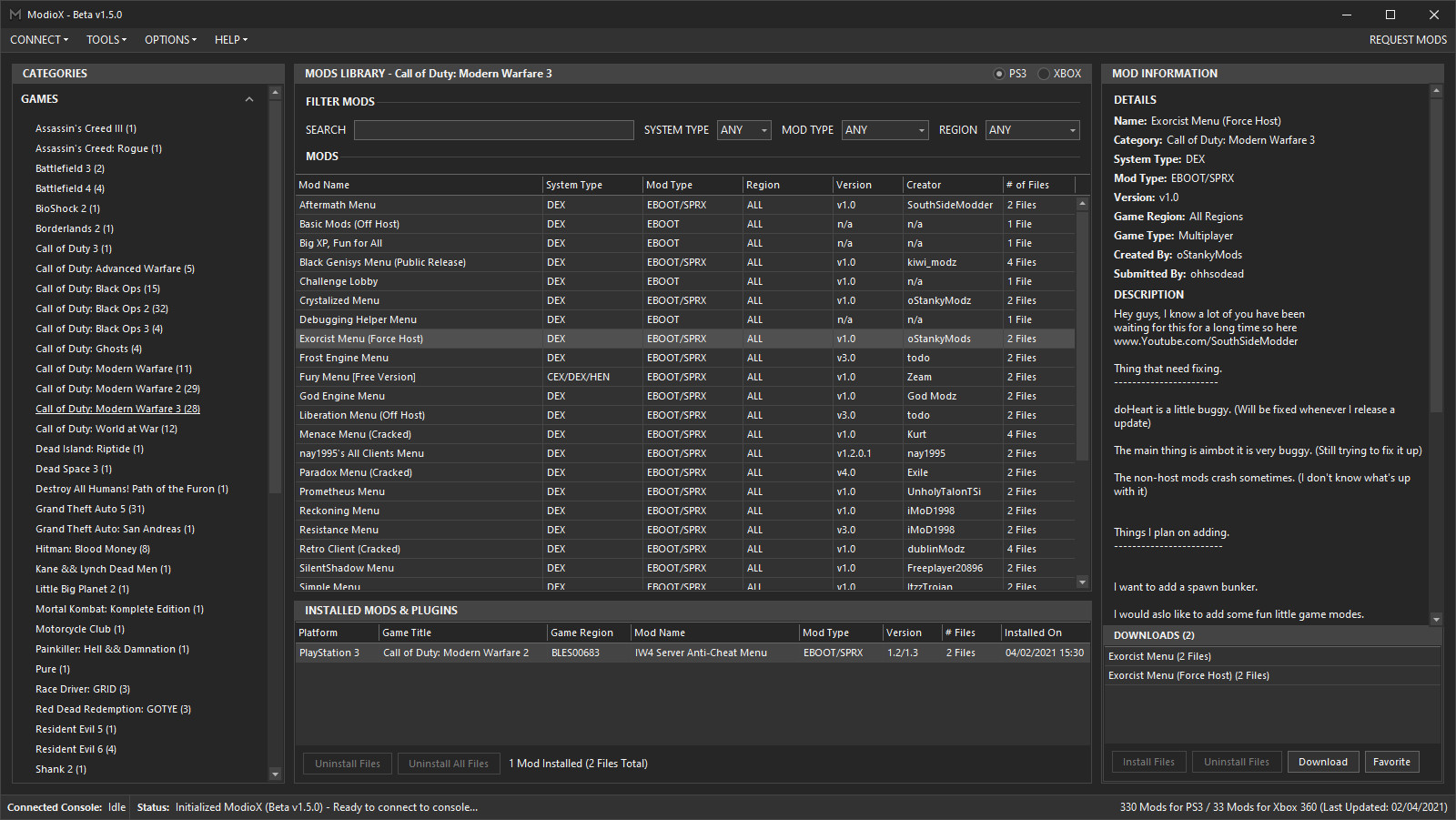Image resolution: width=1456 pixels, height=820 pixels.
Task: Select Call of Duty: Black Ops 2 category
Action: [x=102, y=309]
